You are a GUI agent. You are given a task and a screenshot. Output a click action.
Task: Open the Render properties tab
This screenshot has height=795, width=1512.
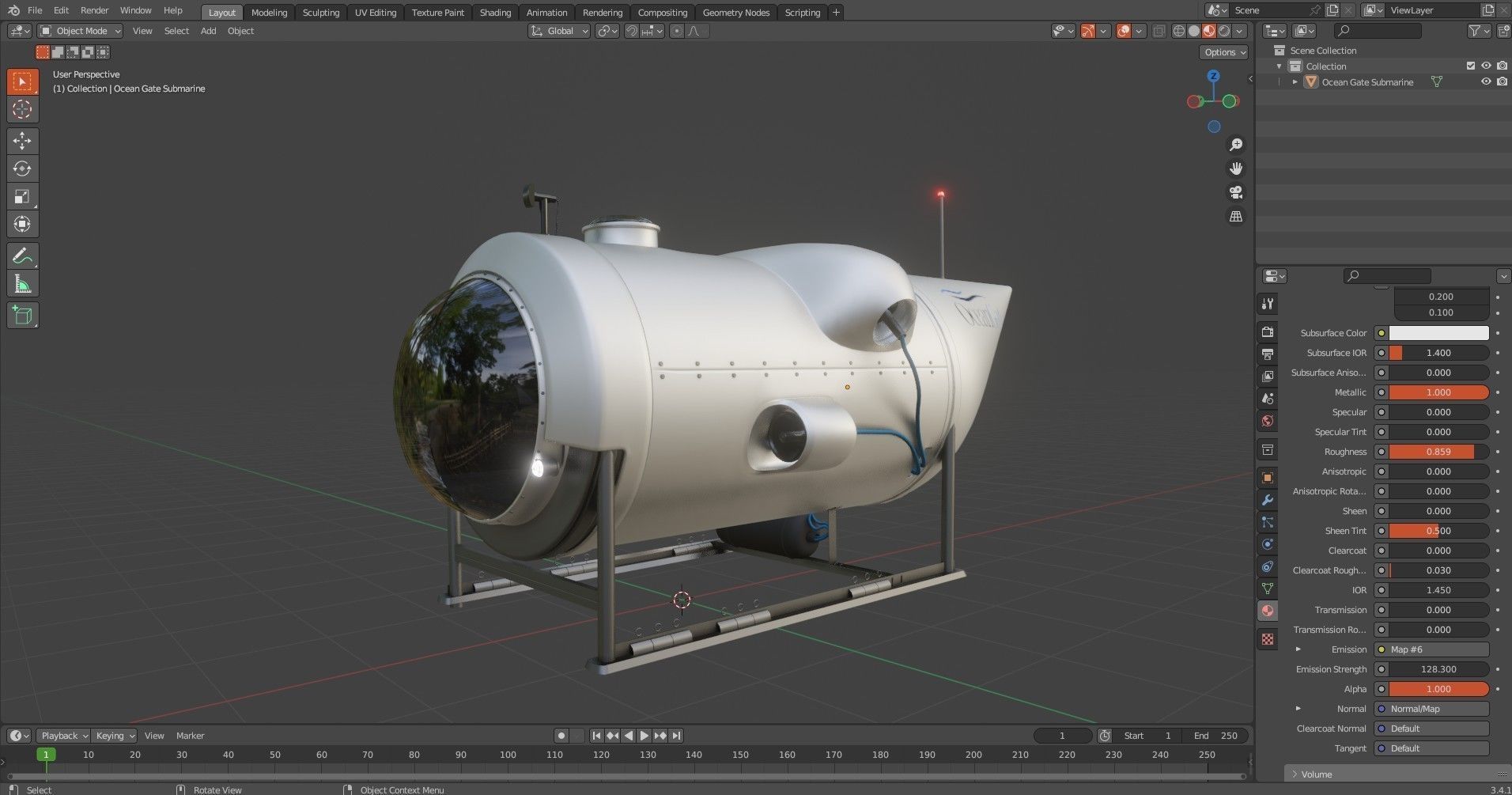coord(1267,332)
